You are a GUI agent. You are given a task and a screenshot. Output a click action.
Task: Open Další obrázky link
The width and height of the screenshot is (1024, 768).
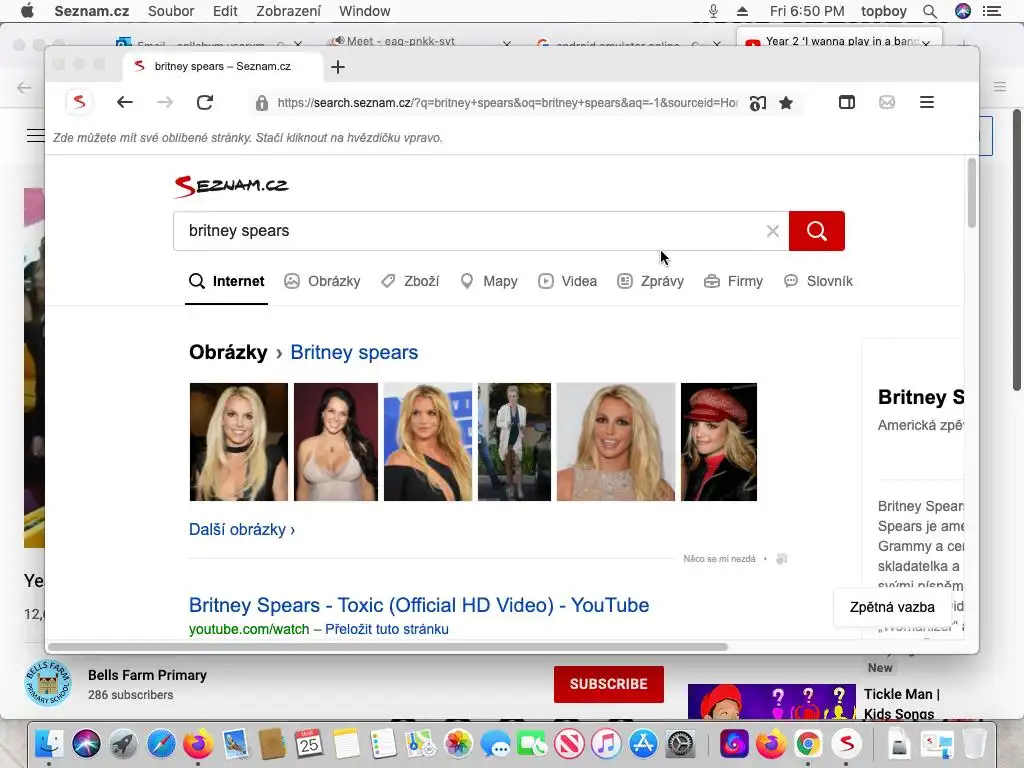[242, 529]
